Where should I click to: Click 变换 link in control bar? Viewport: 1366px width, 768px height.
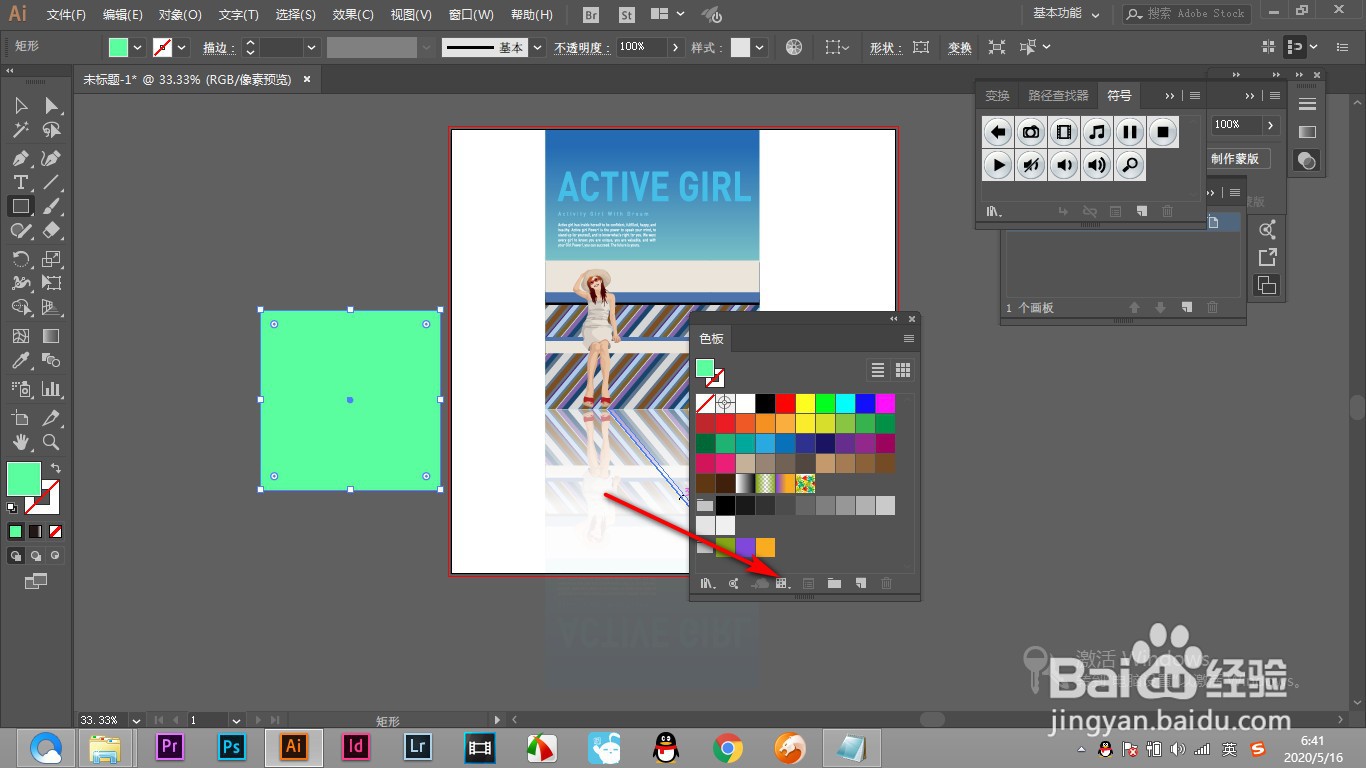[959, 47]
